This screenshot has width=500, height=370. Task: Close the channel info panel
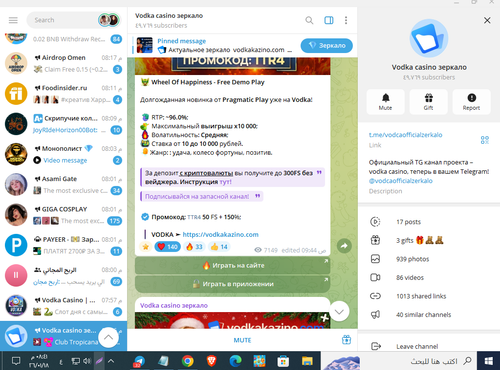(487, 20)
